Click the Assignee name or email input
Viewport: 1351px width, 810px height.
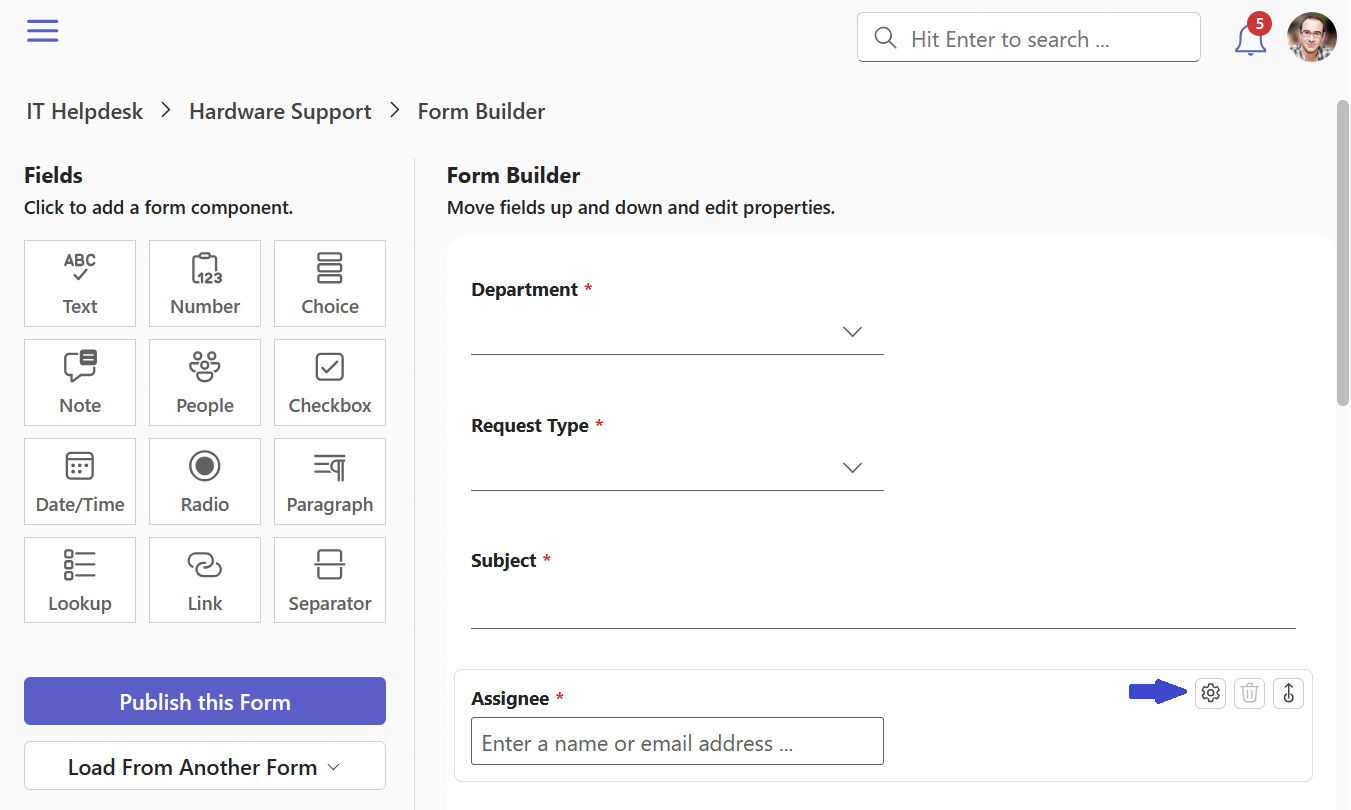pos(677,741)
